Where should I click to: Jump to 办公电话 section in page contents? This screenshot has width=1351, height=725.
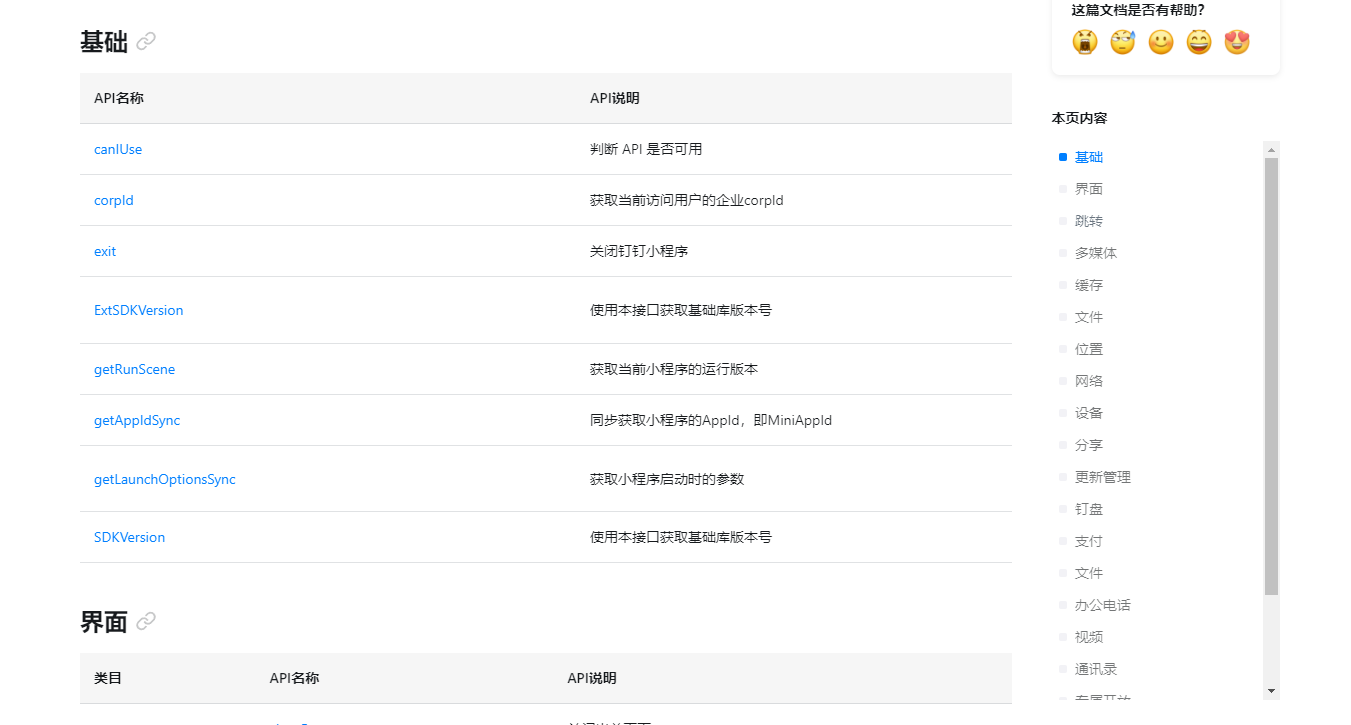click(1103, 605)
